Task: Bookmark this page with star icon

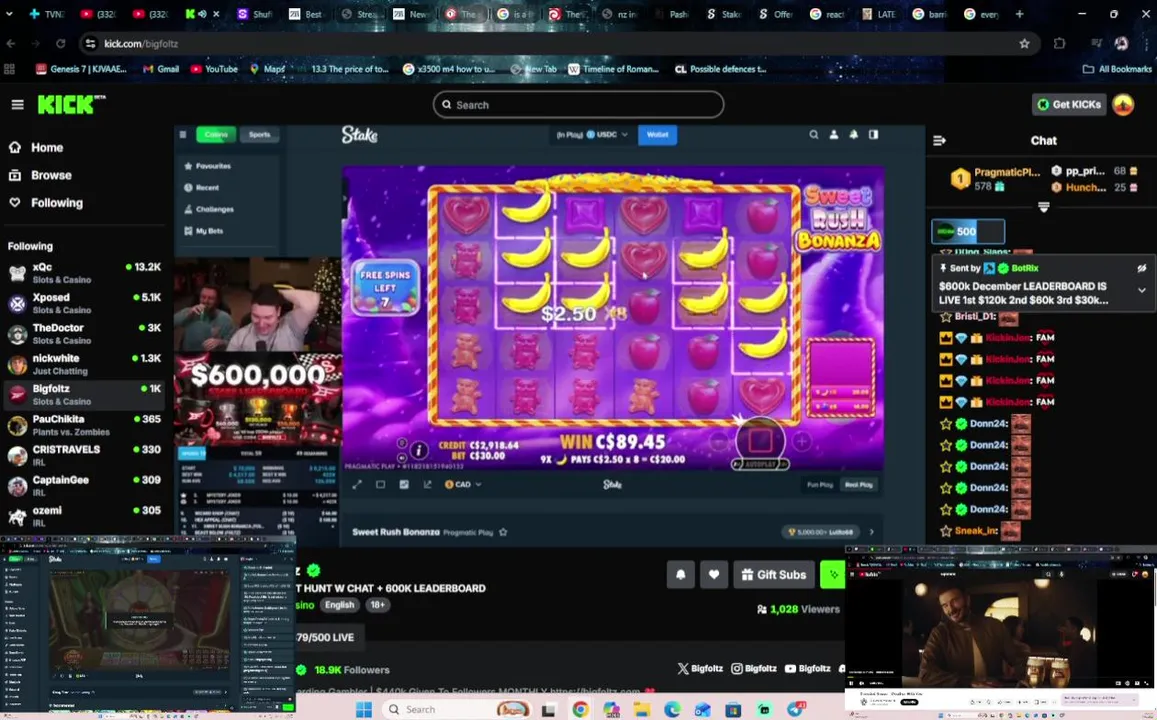Action: (x=1024, y=44)
